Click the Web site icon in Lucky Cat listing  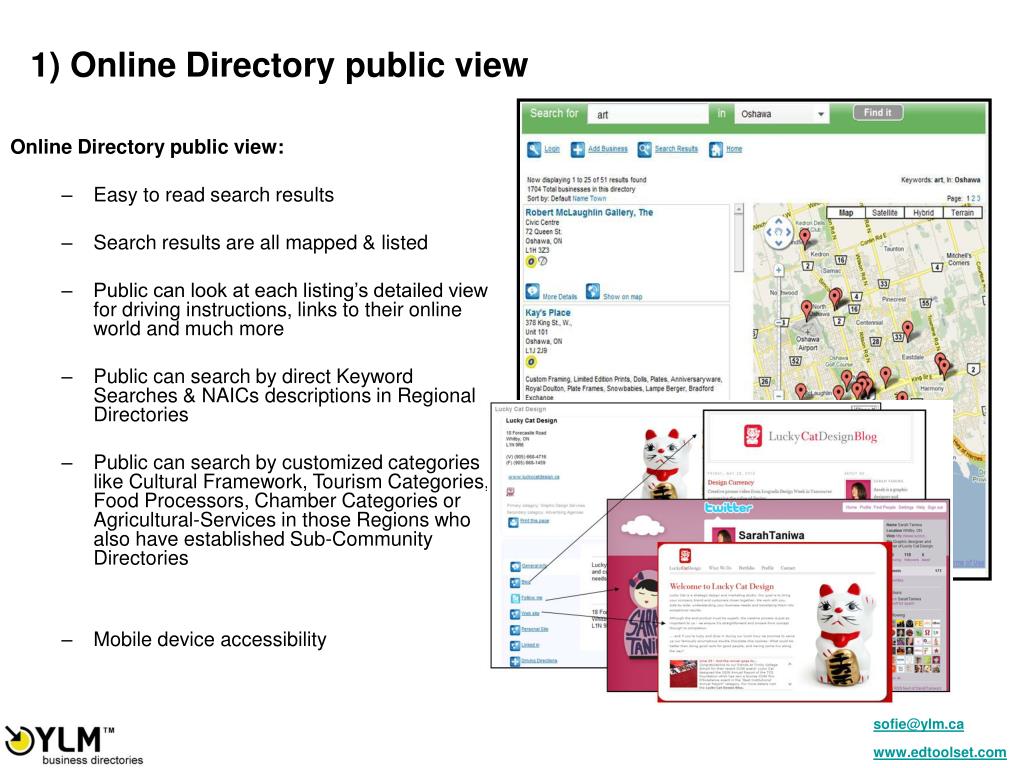(515, 614)
